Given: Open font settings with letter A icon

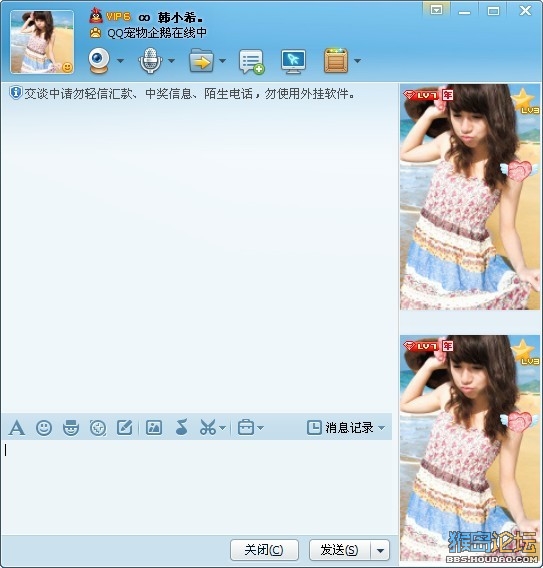Looking at the screenshot, I should click(x=17, y=428).
